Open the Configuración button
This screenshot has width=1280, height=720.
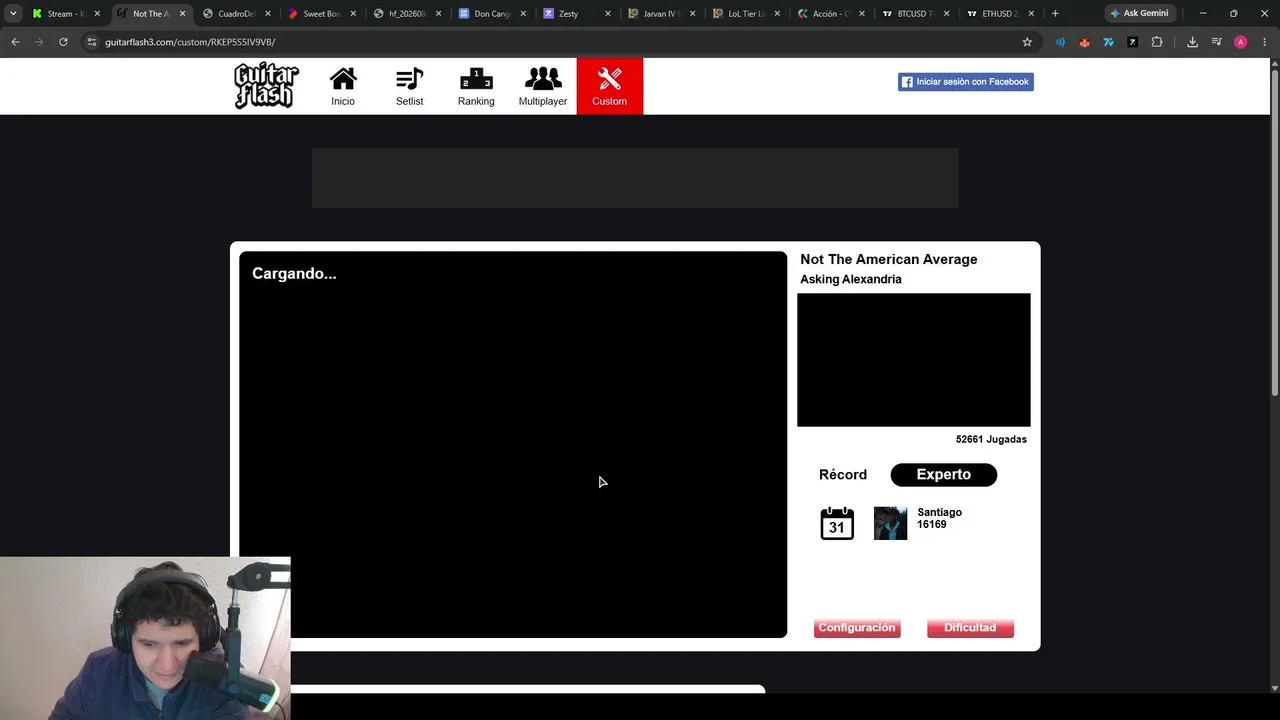coord(857,628)
